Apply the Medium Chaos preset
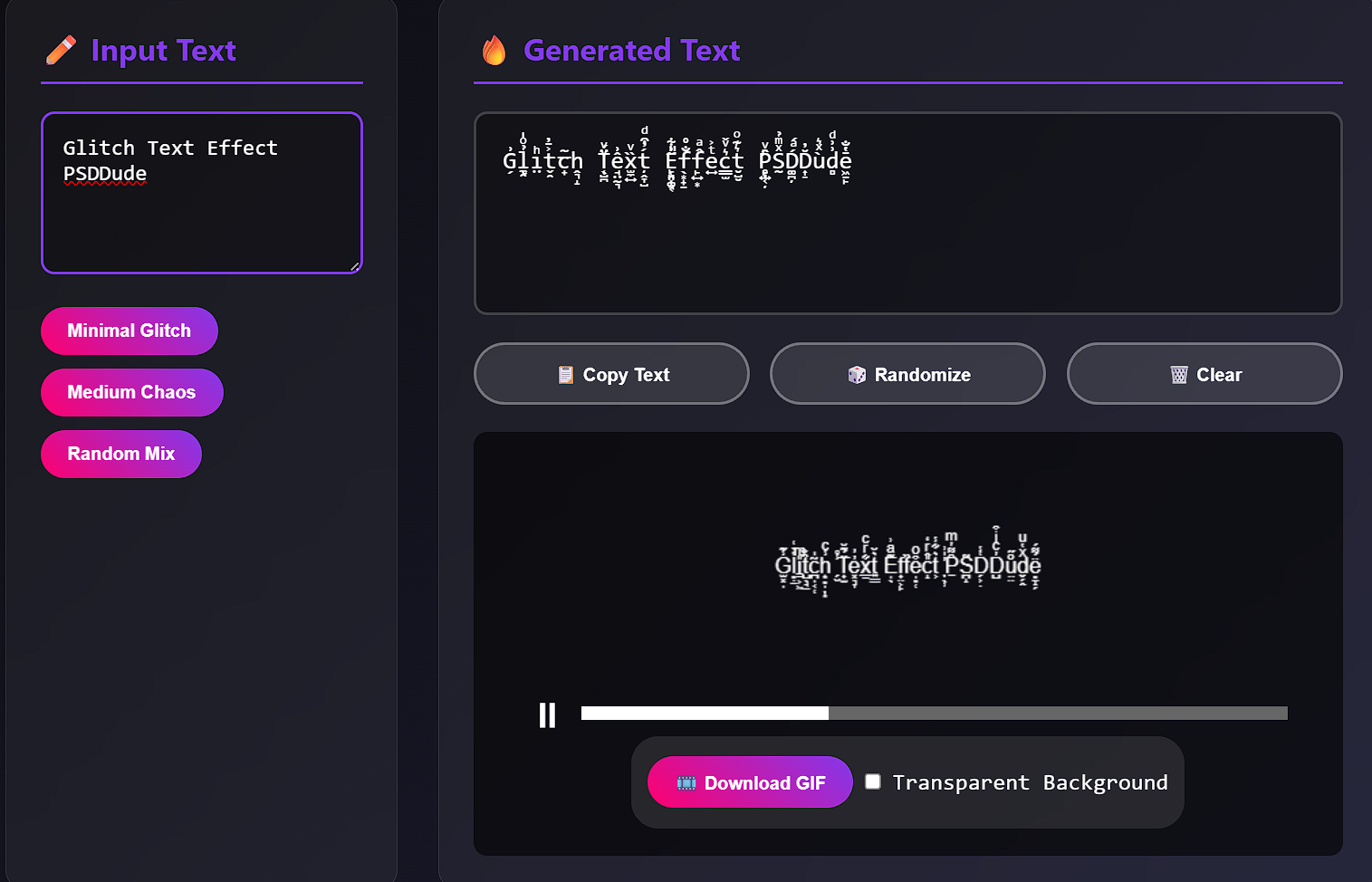The width and height of the screenshot is (1372, 882). coord(131,392)
